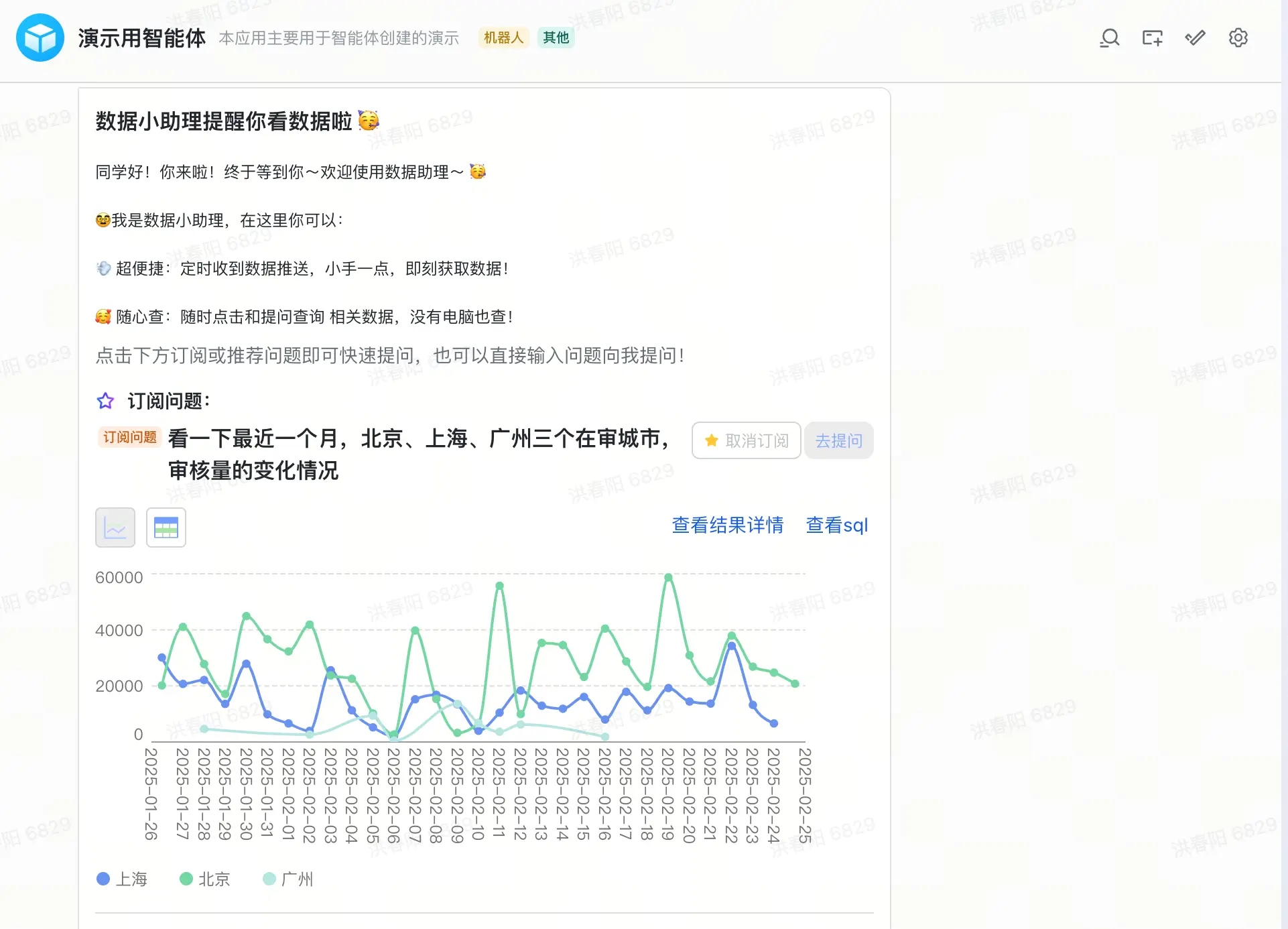This screenshot has height=929, width=1288.
Task: Click the app description 本应用主要用于智能体创建的演示
Action: click(x=339, y=38)
